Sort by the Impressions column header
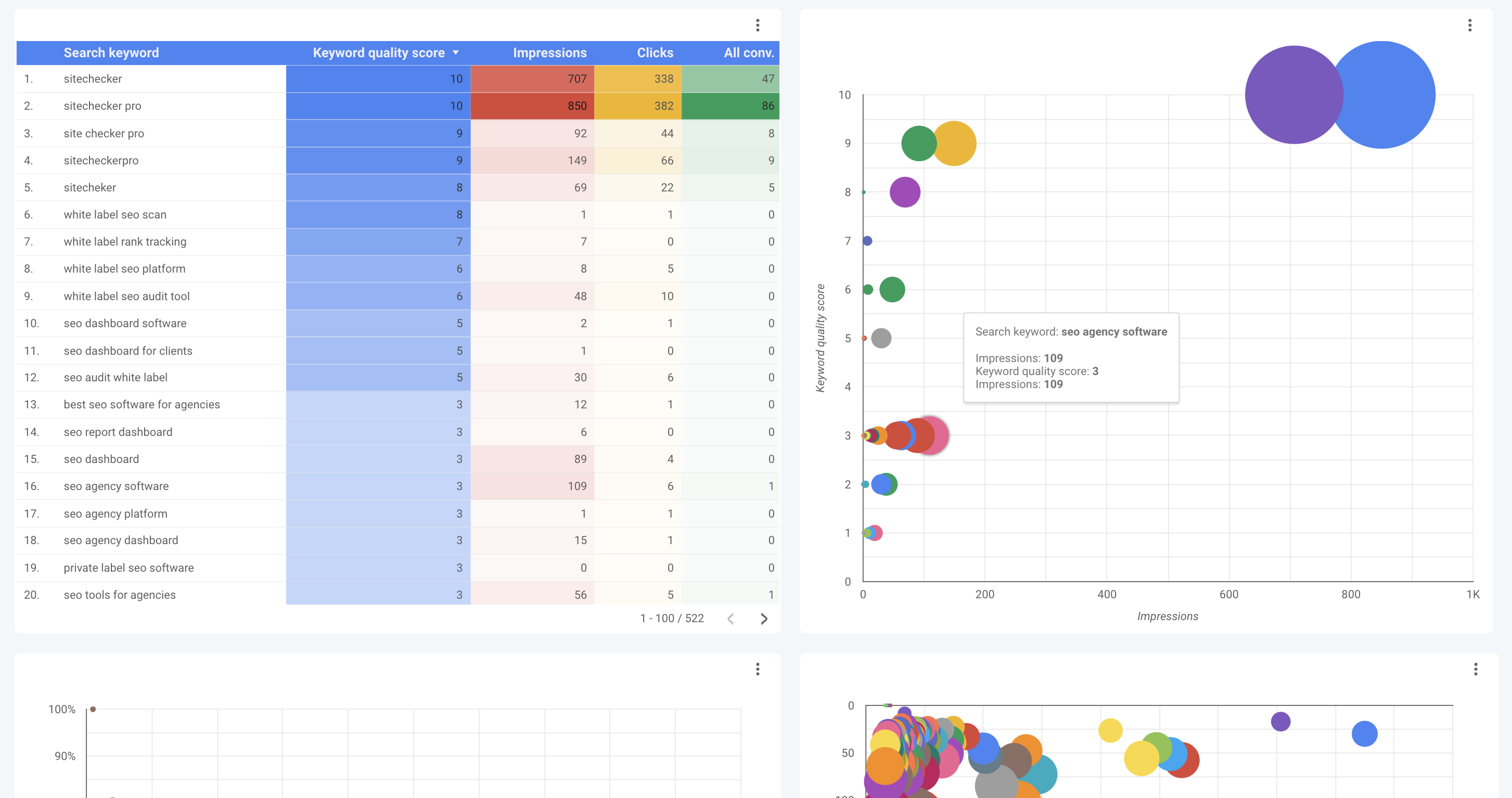Screen dimensions: 1512x798 point(549,53)
